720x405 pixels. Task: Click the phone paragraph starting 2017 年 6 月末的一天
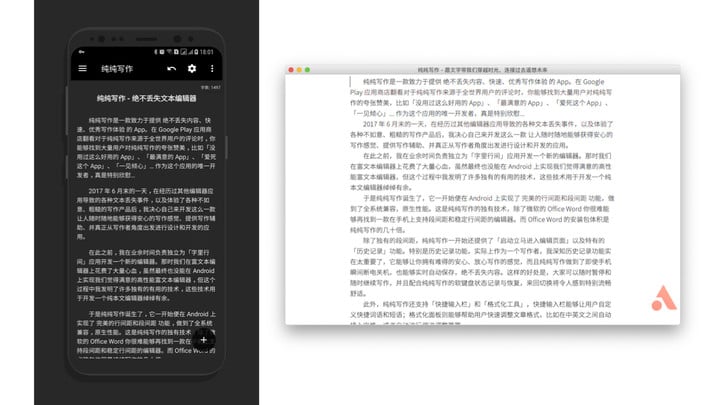[x=146, y=214]
